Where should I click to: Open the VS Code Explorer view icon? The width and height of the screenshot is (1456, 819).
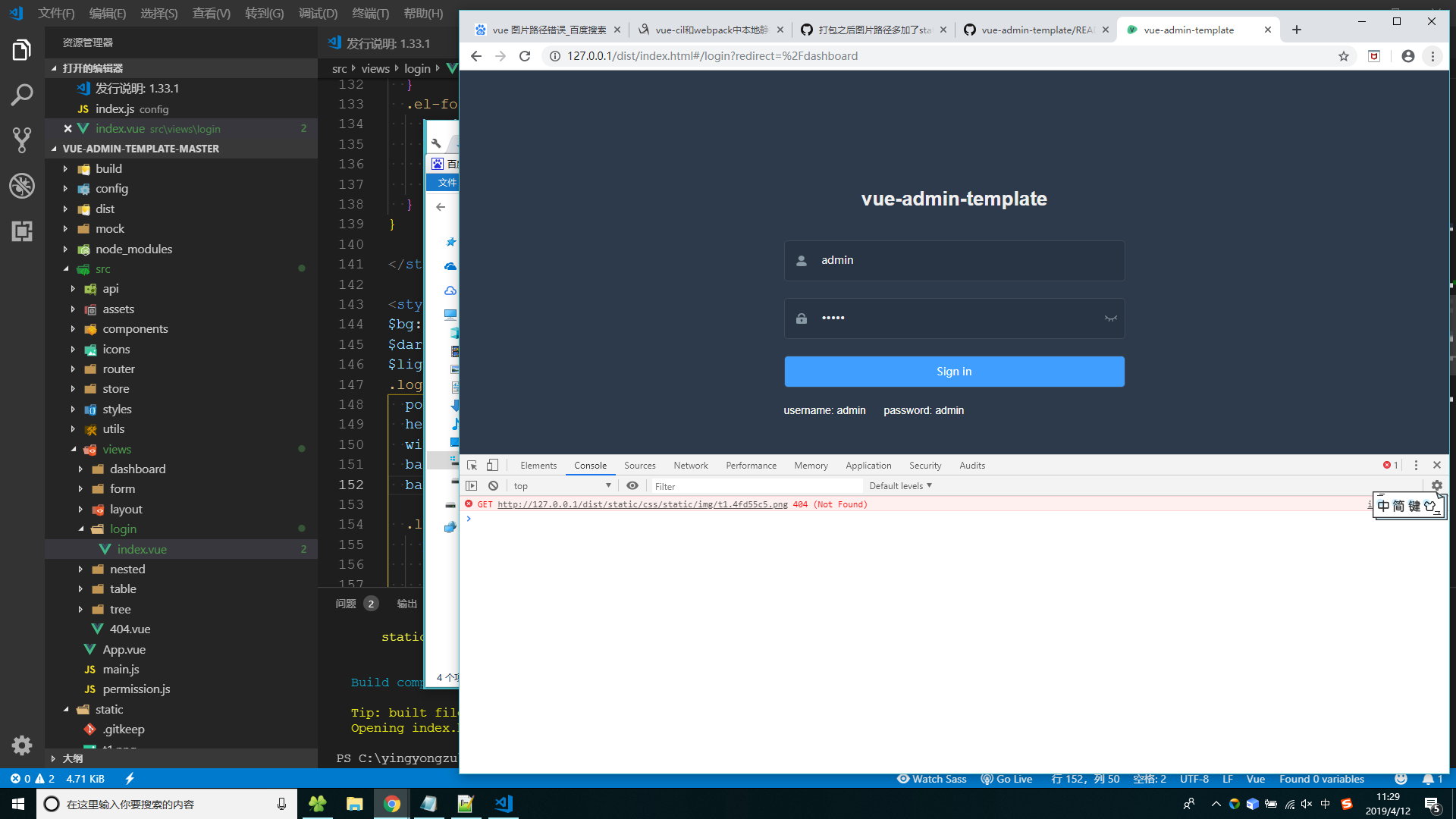tap(22, 51)
